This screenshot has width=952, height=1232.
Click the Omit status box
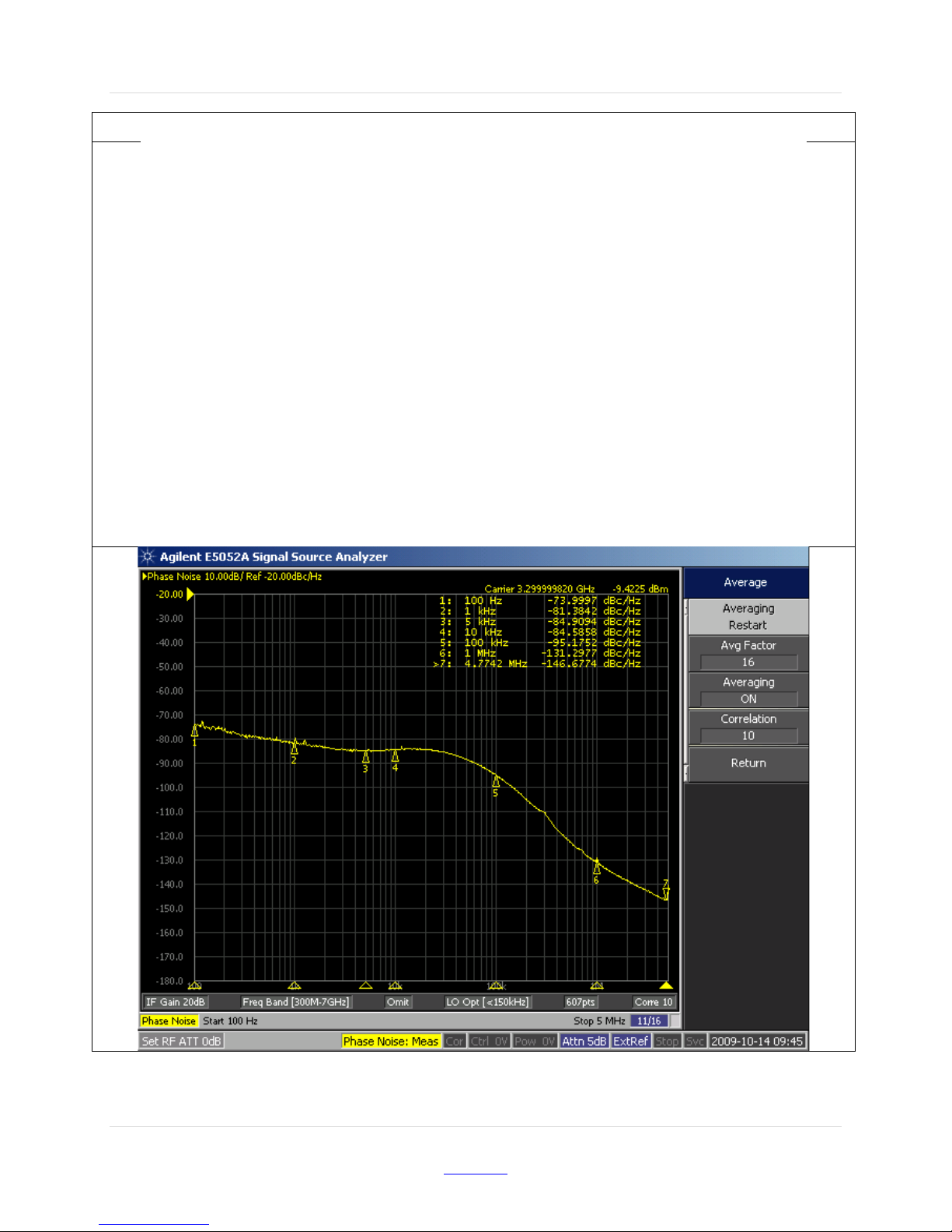[x=398, y=1002]
